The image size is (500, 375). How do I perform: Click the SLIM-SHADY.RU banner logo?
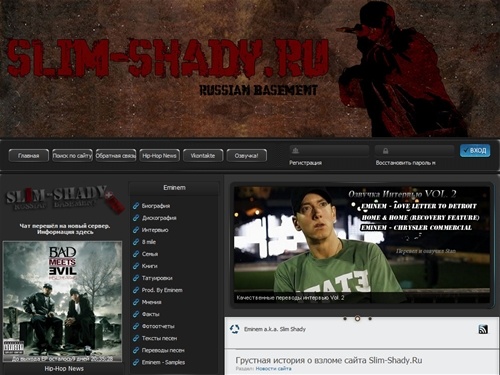pos(168,57)
